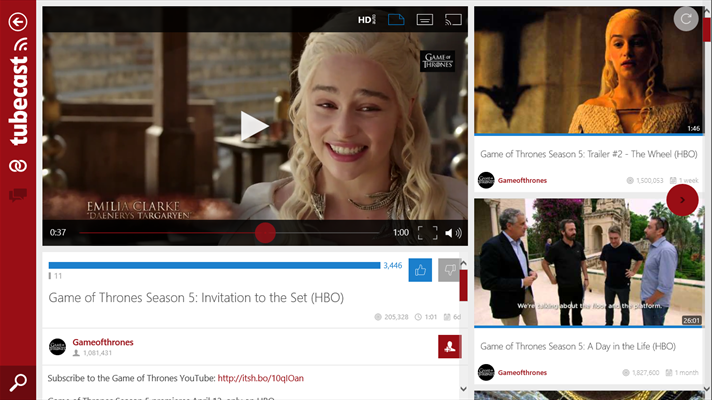Click the 1,827,600 views on Day in Life

click(x=641, y=373)
